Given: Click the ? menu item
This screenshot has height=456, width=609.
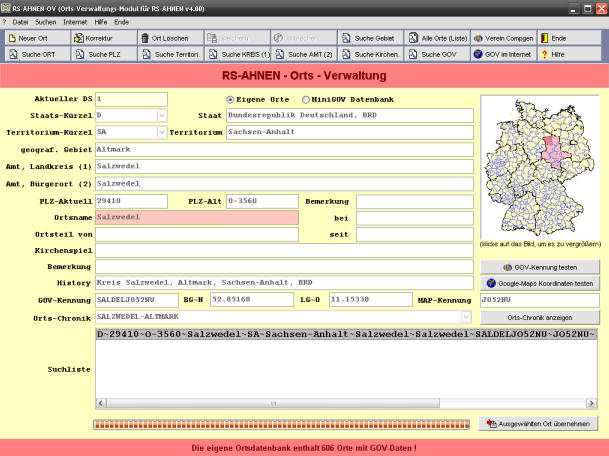Looking at the screenshot, I should click(5, 22).
